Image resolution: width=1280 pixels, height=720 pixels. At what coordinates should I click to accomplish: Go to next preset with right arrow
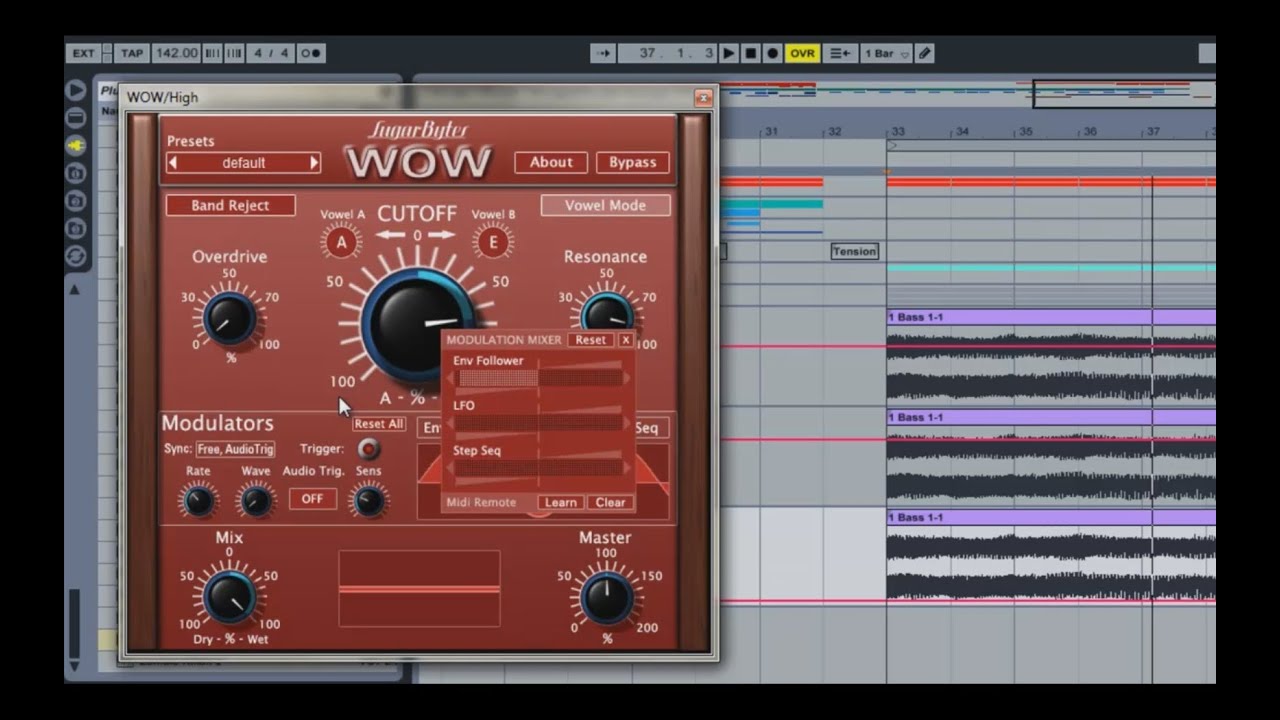[314, 163]
